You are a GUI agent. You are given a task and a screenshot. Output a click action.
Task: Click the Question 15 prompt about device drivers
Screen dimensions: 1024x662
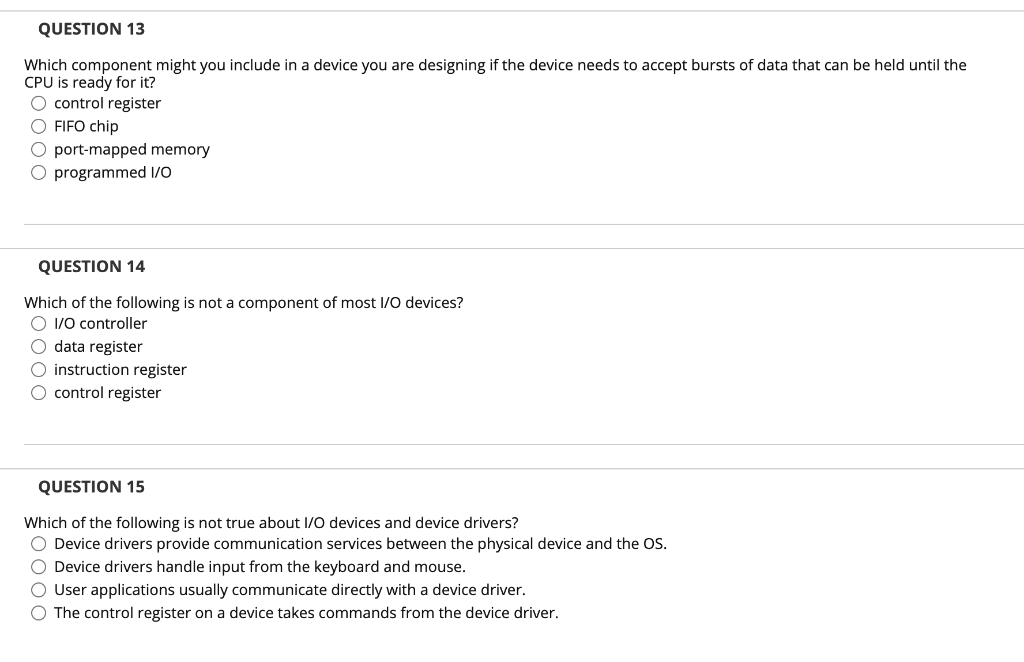coord(271,522)
